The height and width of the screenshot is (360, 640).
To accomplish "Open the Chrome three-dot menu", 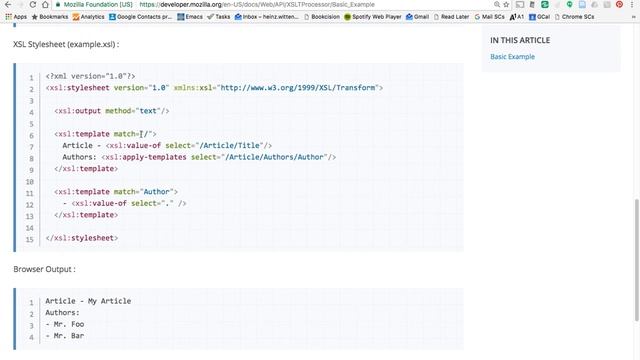I will coord(632,4).
